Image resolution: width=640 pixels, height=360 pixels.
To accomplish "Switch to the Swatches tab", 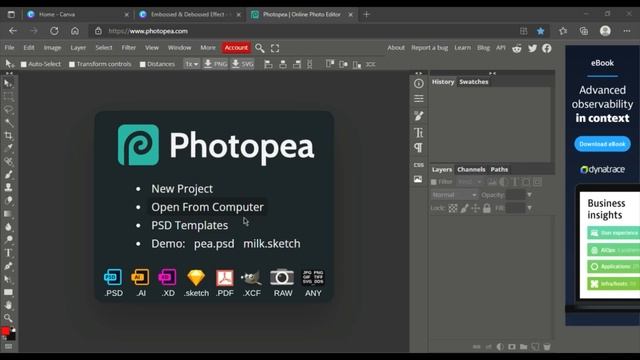I will click(x=473, y=82).
